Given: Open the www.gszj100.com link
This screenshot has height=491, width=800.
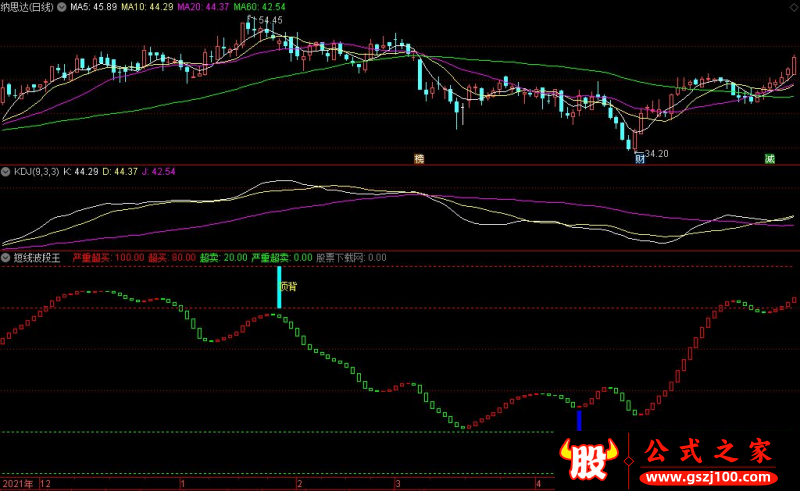Looking at the screenshot, I should click(x=708, y=478).
